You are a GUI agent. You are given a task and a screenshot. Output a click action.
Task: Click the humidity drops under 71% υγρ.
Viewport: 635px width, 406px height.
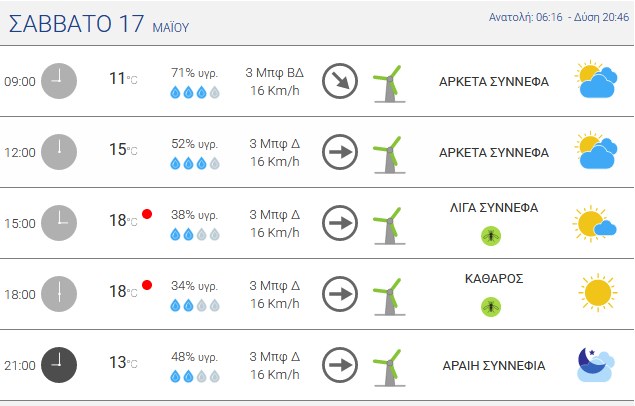point(195,93)
